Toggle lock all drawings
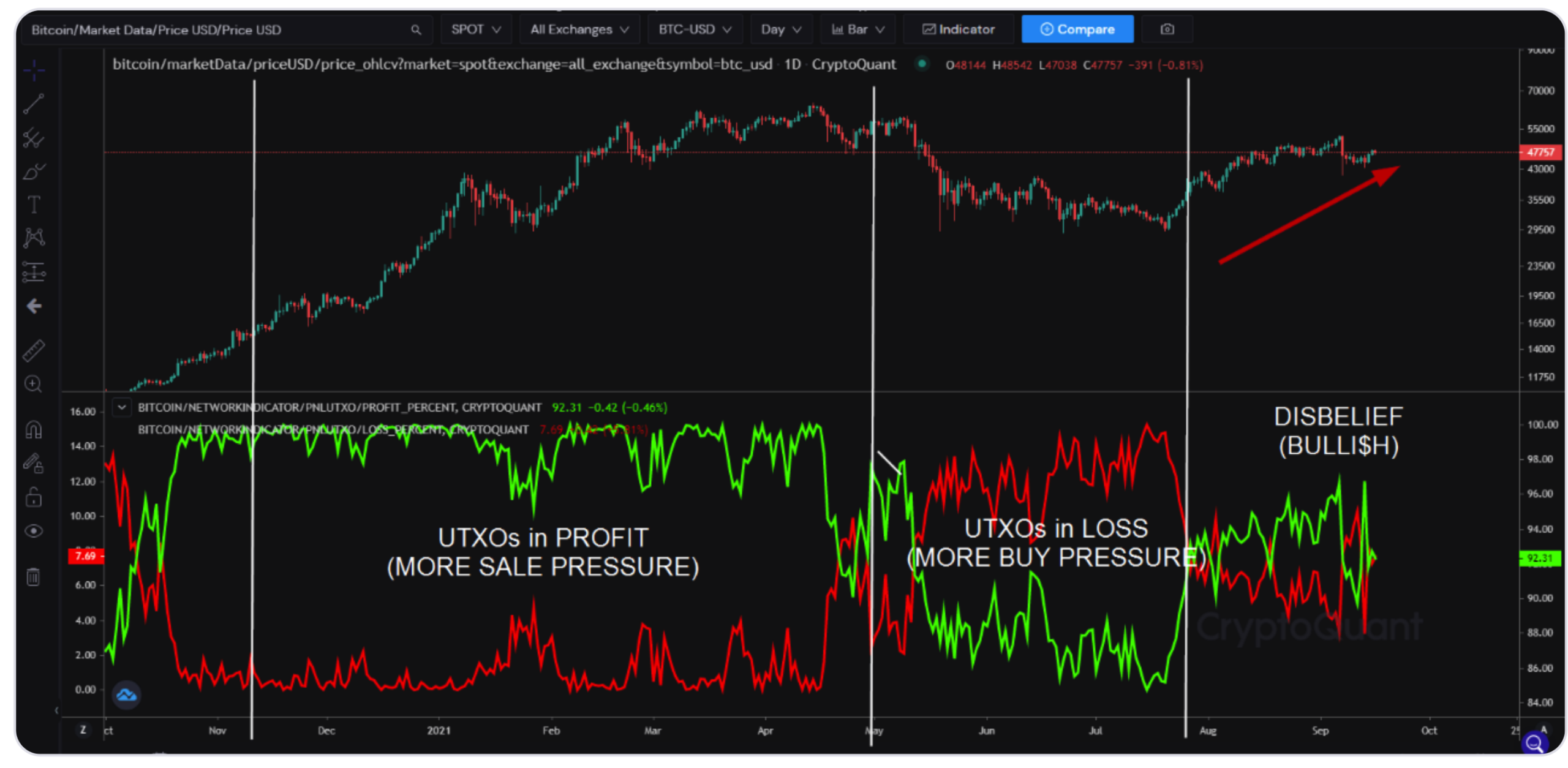The height and width of the screenshot is (768, 1568). [34, 497]
